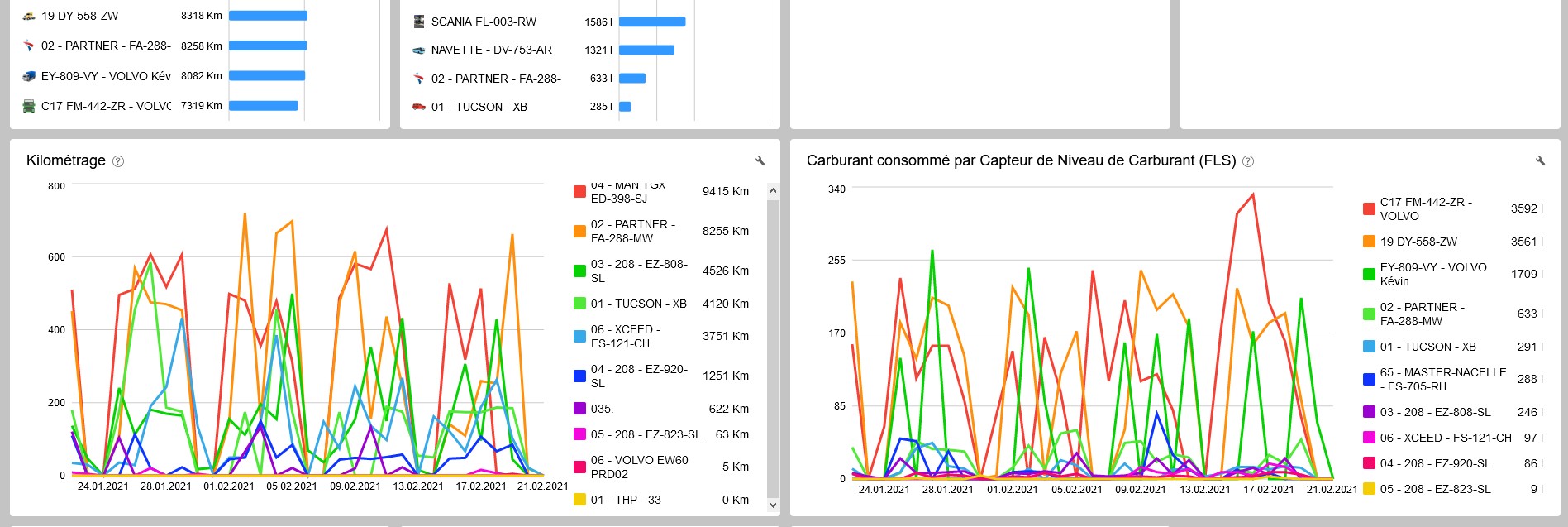
Task: Click icon next to NAVETTE - DV-753-AR
Action: pos(419,50)
